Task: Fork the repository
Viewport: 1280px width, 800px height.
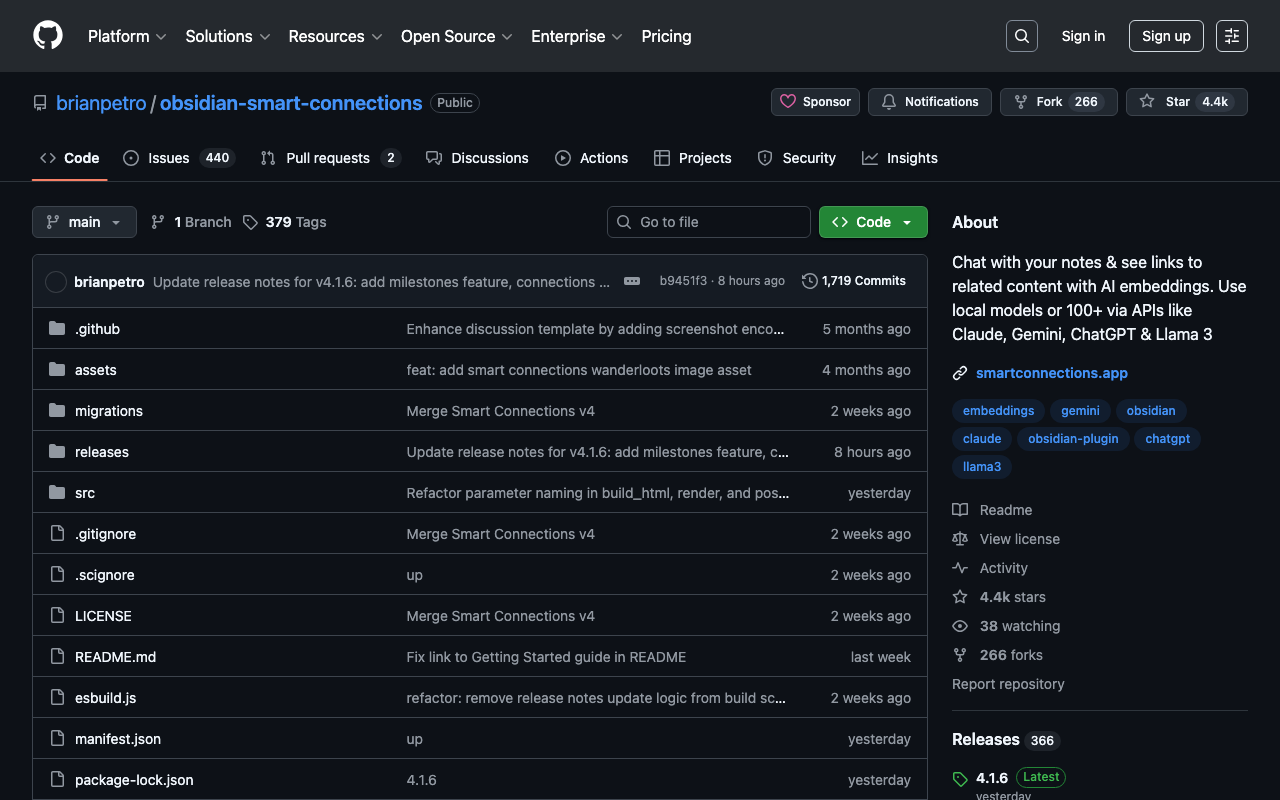Action: [x=1058, y=102]
